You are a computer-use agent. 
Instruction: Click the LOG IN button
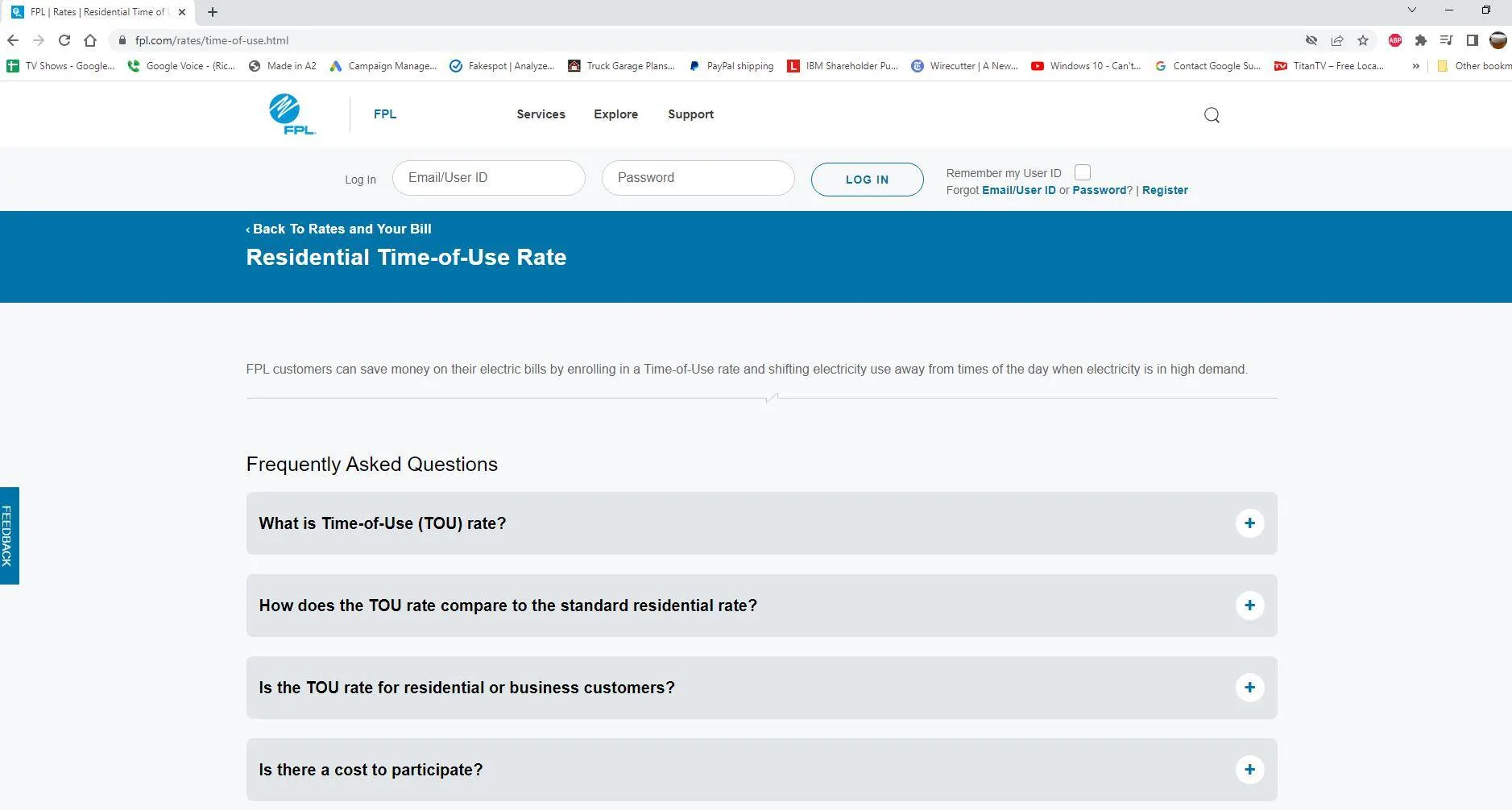(867, 180)
